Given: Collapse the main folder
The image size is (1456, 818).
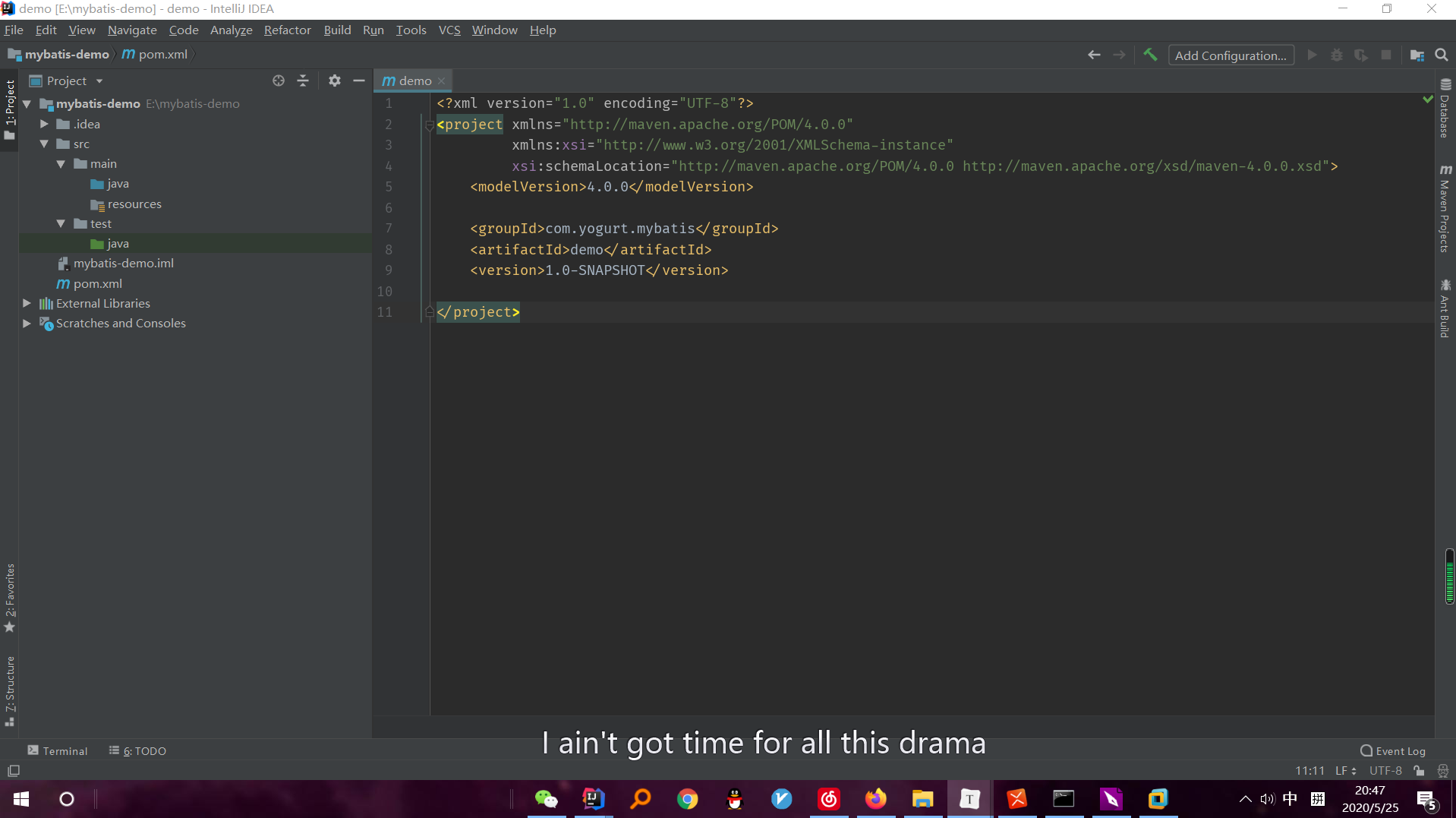Looking at the screenshot, I should click(x=61, y=163).
